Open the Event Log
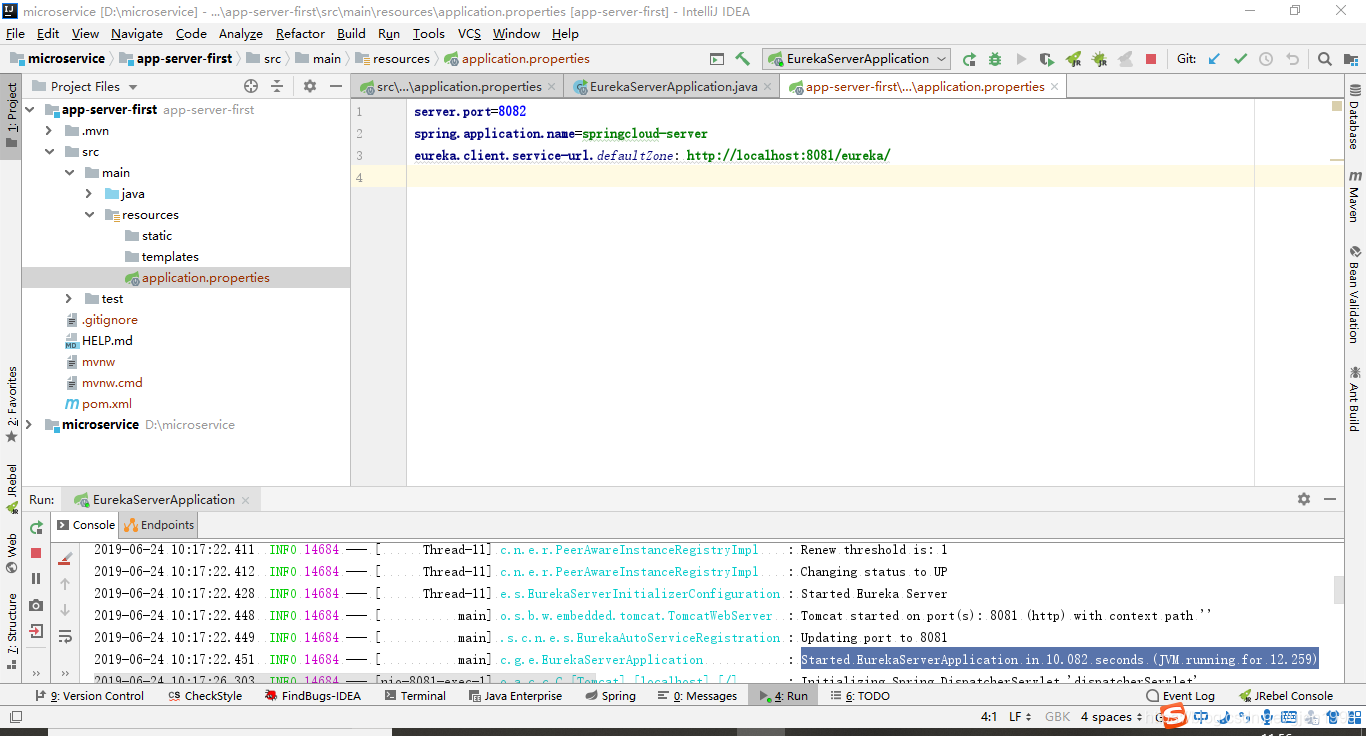 pos(1179,696)
